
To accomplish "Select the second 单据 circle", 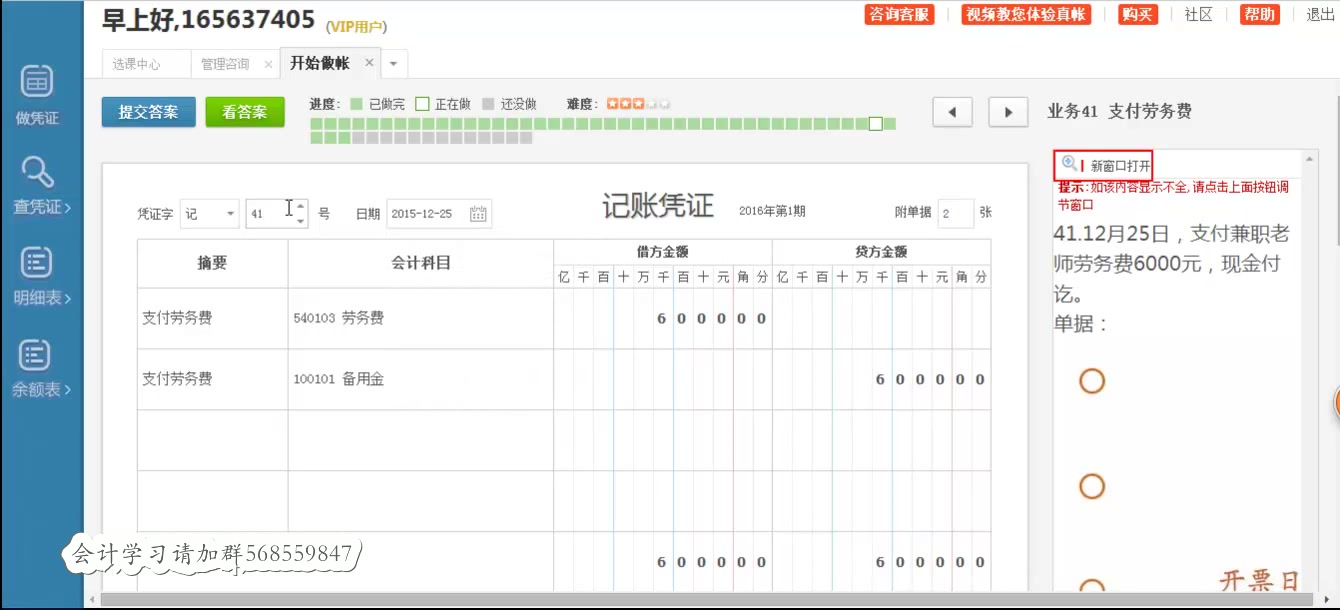I will [1091, 486].
